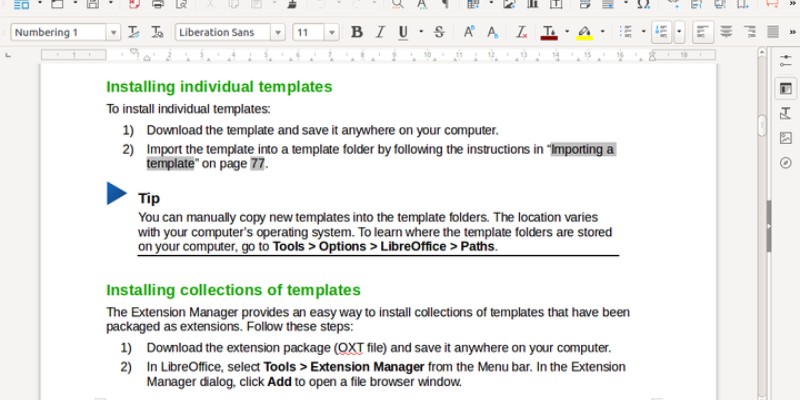Expand the highlighting color palette arrow
The width and height of the screenshot is (800, 400).
[x=603, y=32]
